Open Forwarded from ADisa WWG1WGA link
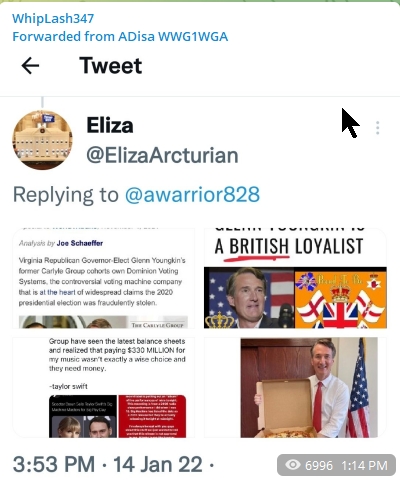 120,36
